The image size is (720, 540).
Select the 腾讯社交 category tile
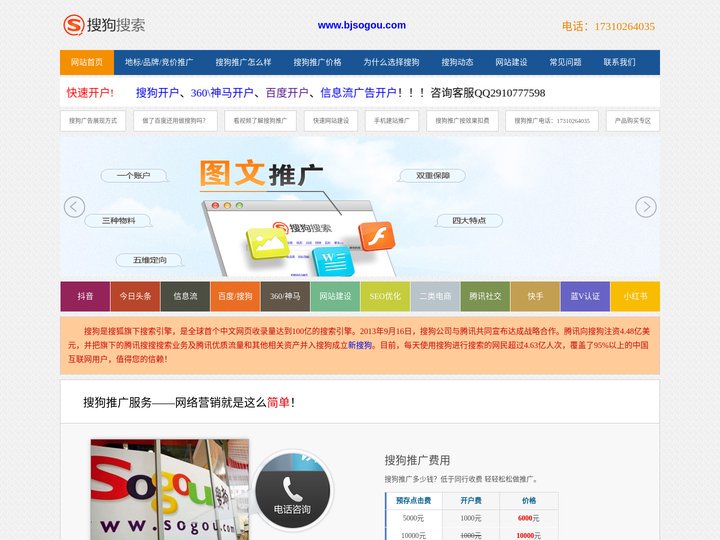(485, 297)
